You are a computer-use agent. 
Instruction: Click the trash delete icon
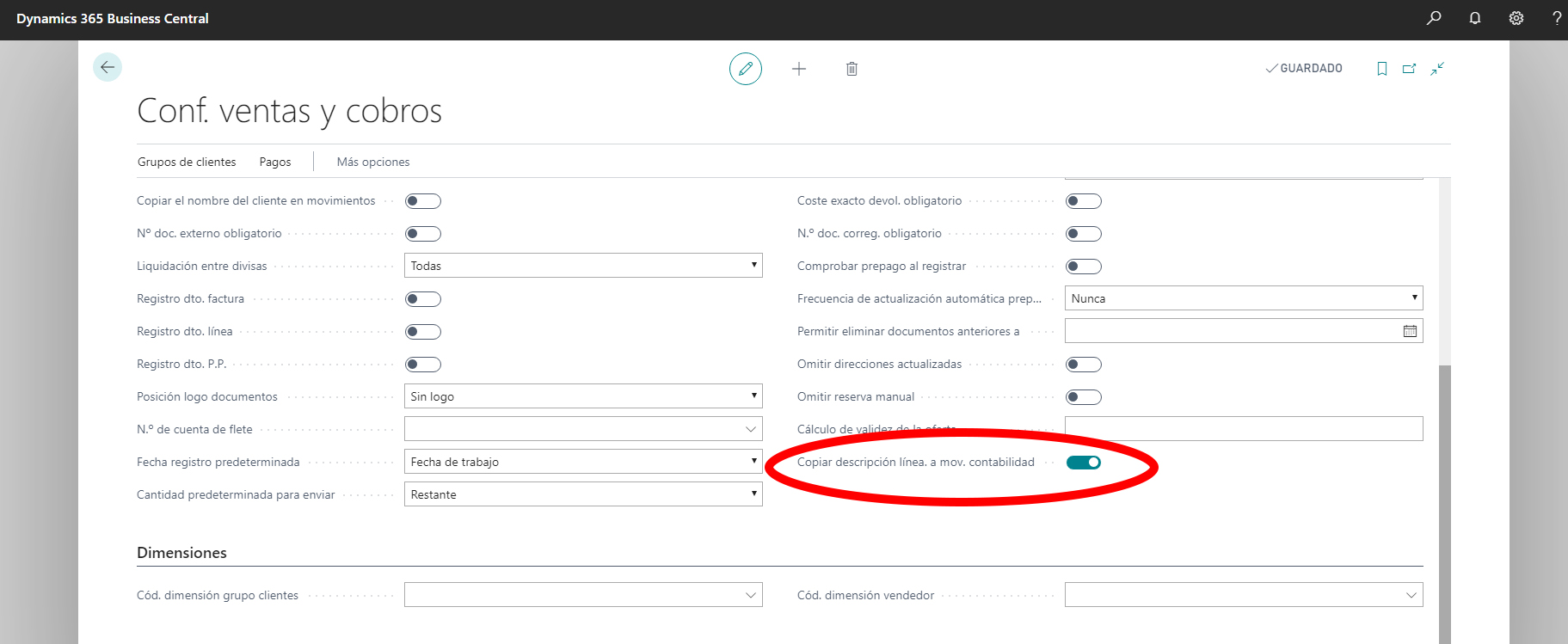(x=852, y=69)
